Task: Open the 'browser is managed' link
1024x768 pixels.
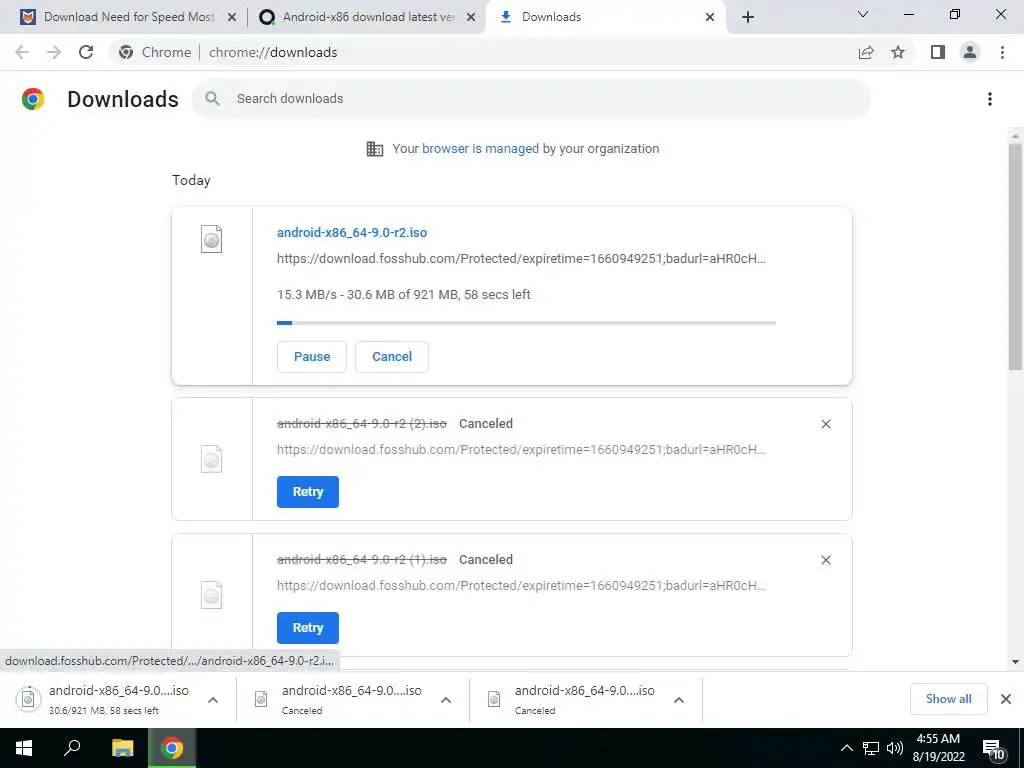Action: pos(481,149)
